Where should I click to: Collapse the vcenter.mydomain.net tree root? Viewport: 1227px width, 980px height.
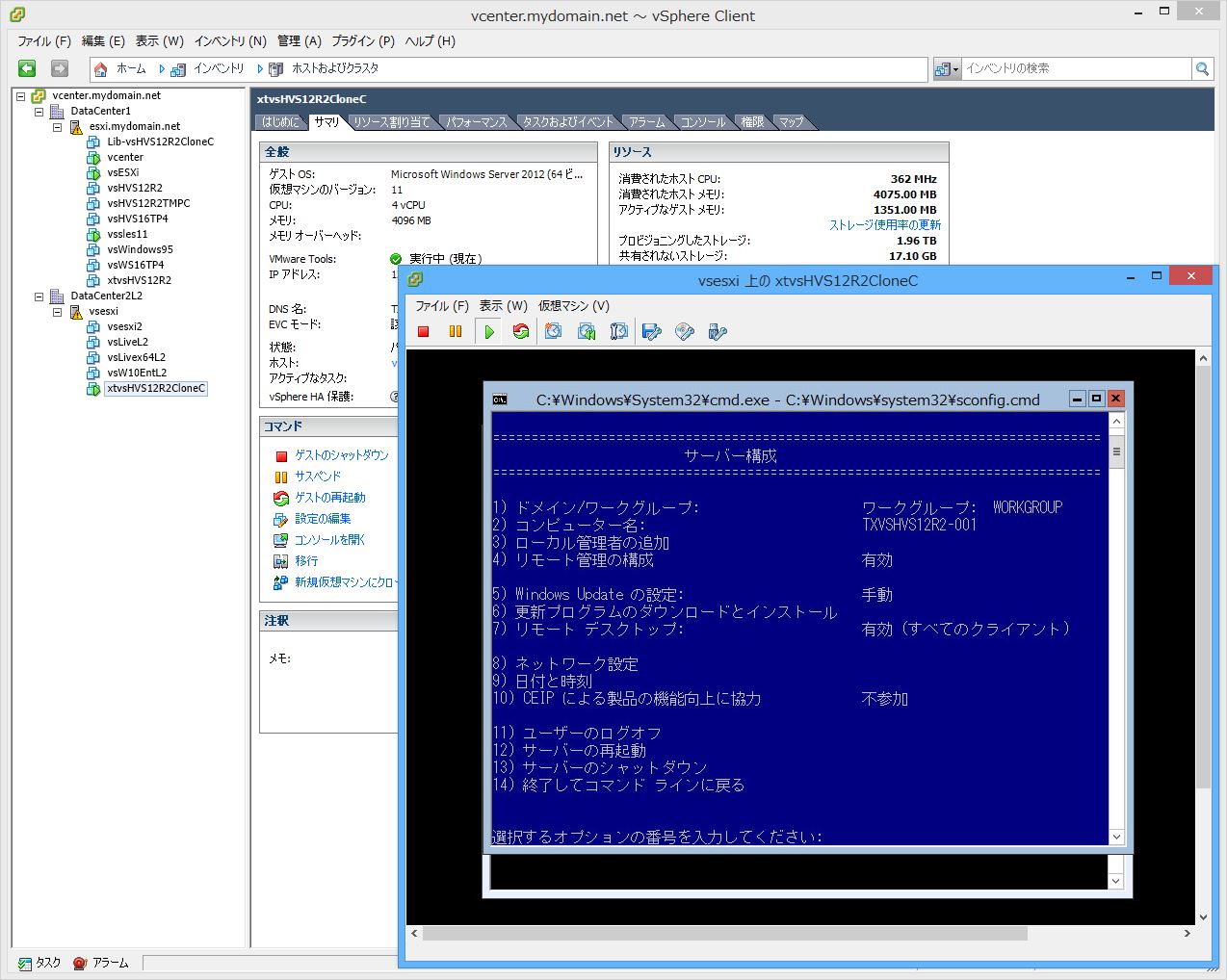pos(21,95)
